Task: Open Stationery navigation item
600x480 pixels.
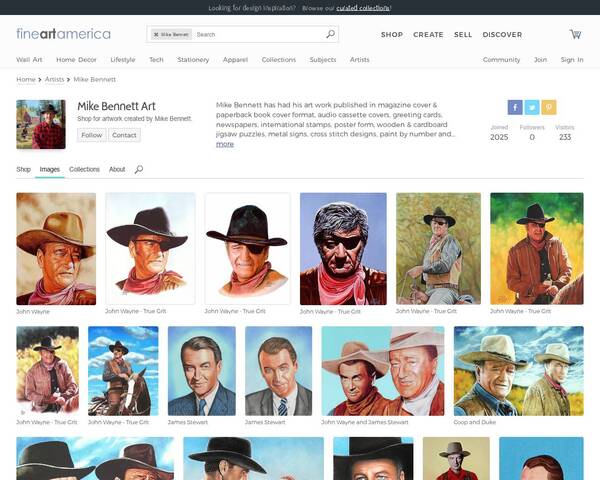Action: click(193, 60)
